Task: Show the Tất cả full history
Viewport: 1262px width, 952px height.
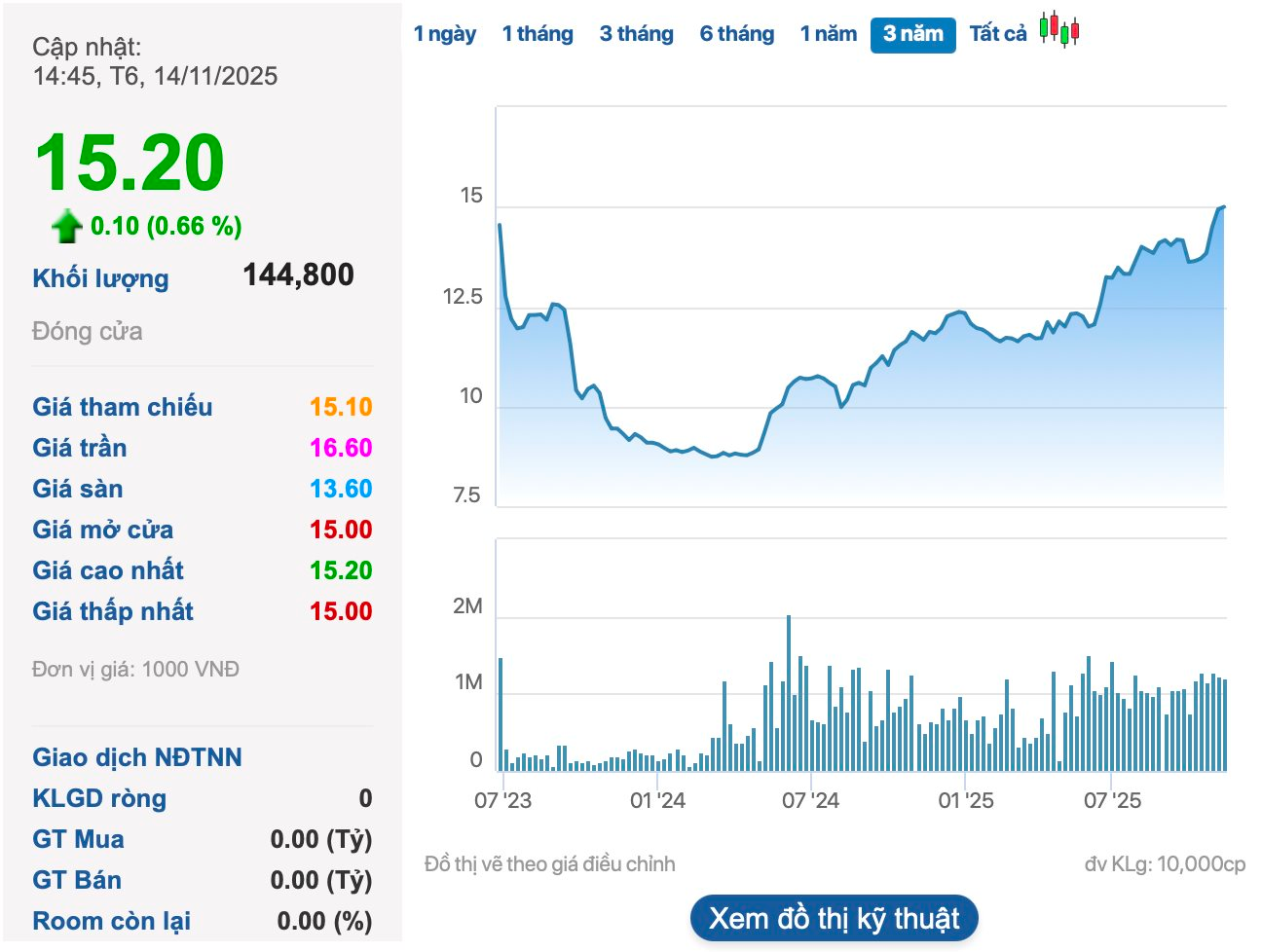Action: [x=997, y=34]
